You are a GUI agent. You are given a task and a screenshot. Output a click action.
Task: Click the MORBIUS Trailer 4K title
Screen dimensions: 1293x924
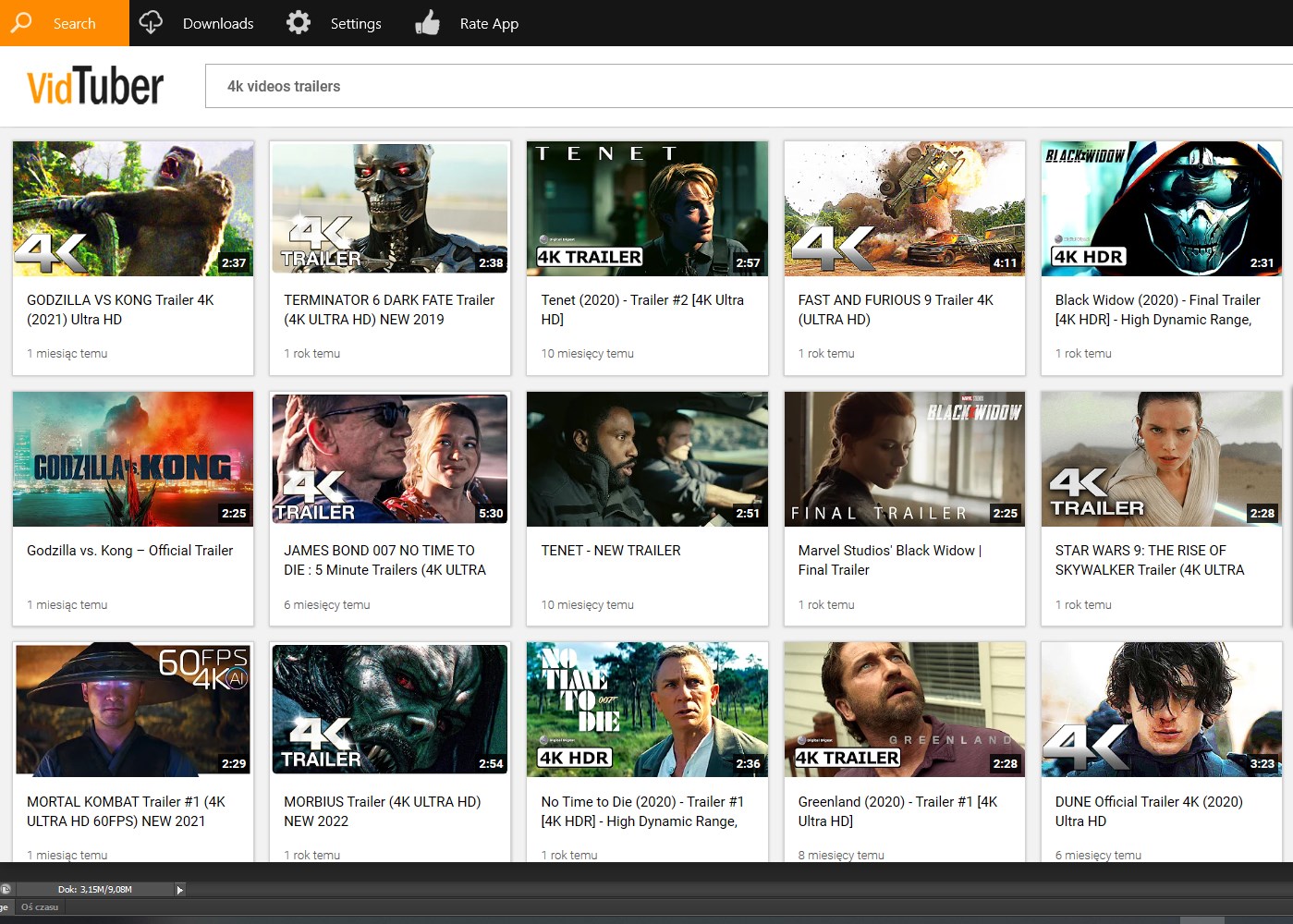[x=382, y=811]
